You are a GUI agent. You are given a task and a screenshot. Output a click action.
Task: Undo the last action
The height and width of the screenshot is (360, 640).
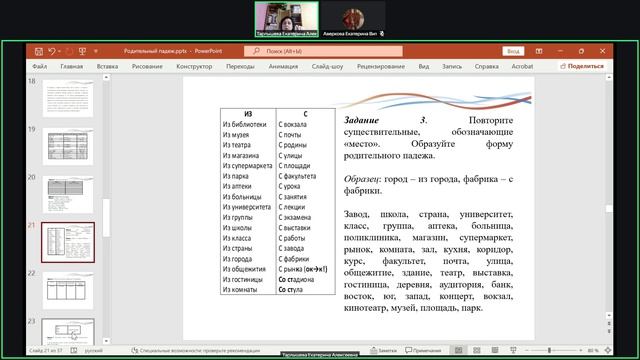click(x=51, y=51)
